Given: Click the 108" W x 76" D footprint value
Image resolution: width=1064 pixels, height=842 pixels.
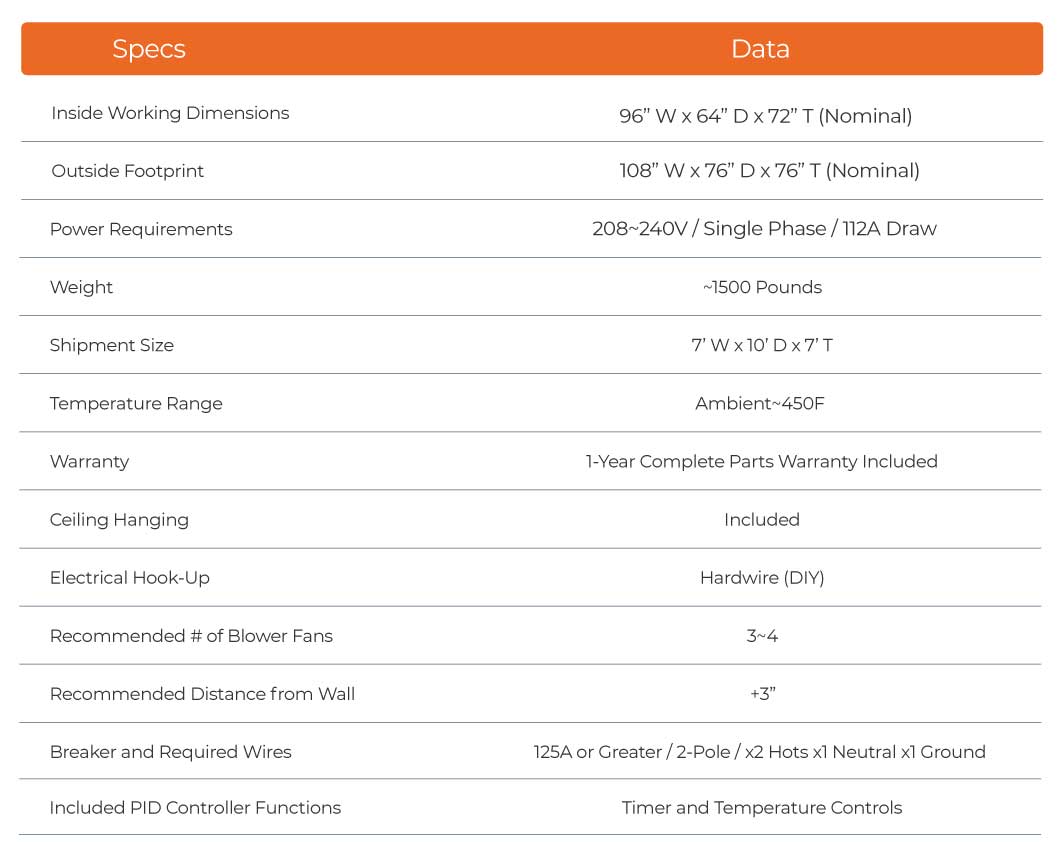Looking at the screenshot, I should pos(769,171).
